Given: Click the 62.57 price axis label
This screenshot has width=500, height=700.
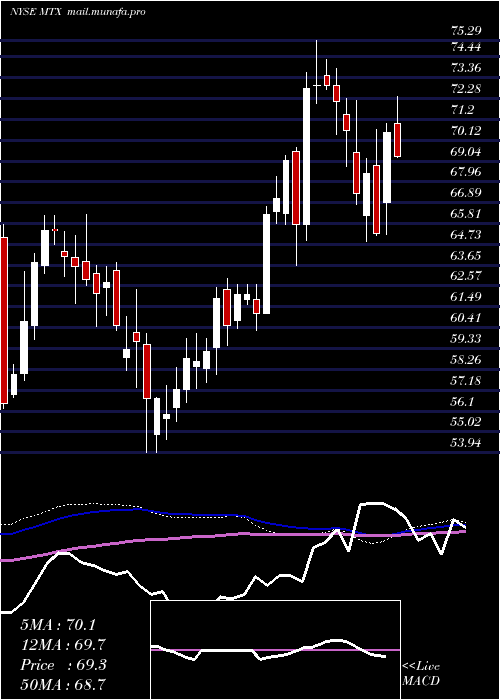Looking at the screenshot, I should pos(466,276).
